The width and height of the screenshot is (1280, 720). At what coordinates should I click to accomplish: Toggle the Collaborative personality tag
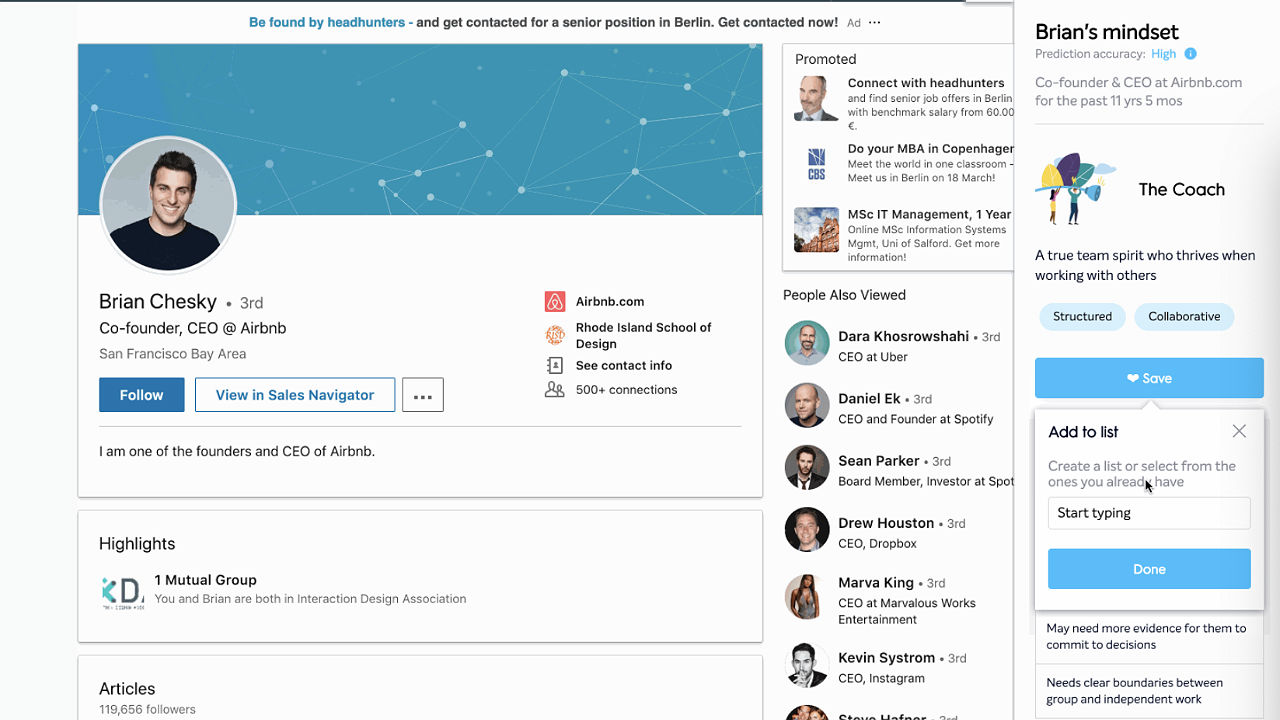tap(1184, 316)
